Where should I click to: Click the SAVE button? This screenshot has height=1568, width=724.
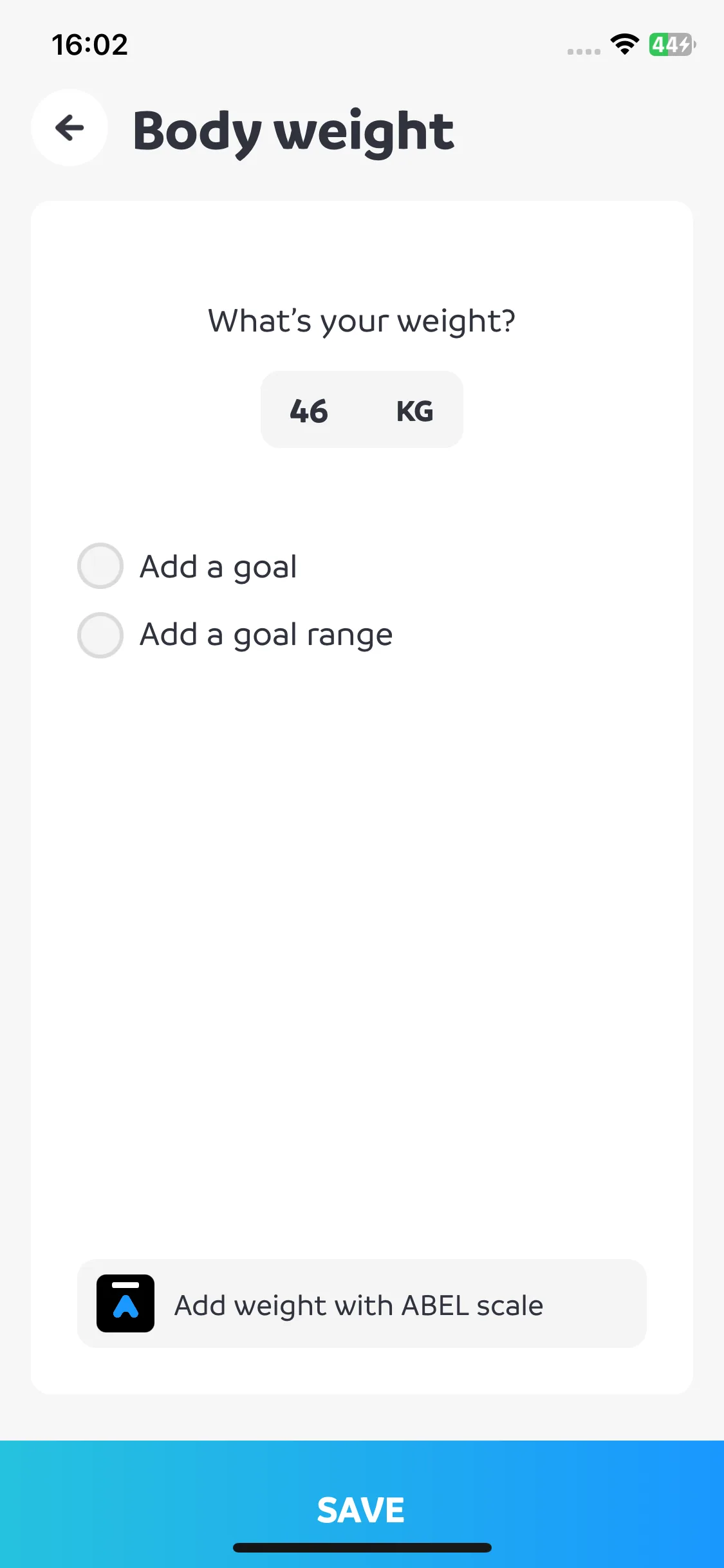[362, 1504]
